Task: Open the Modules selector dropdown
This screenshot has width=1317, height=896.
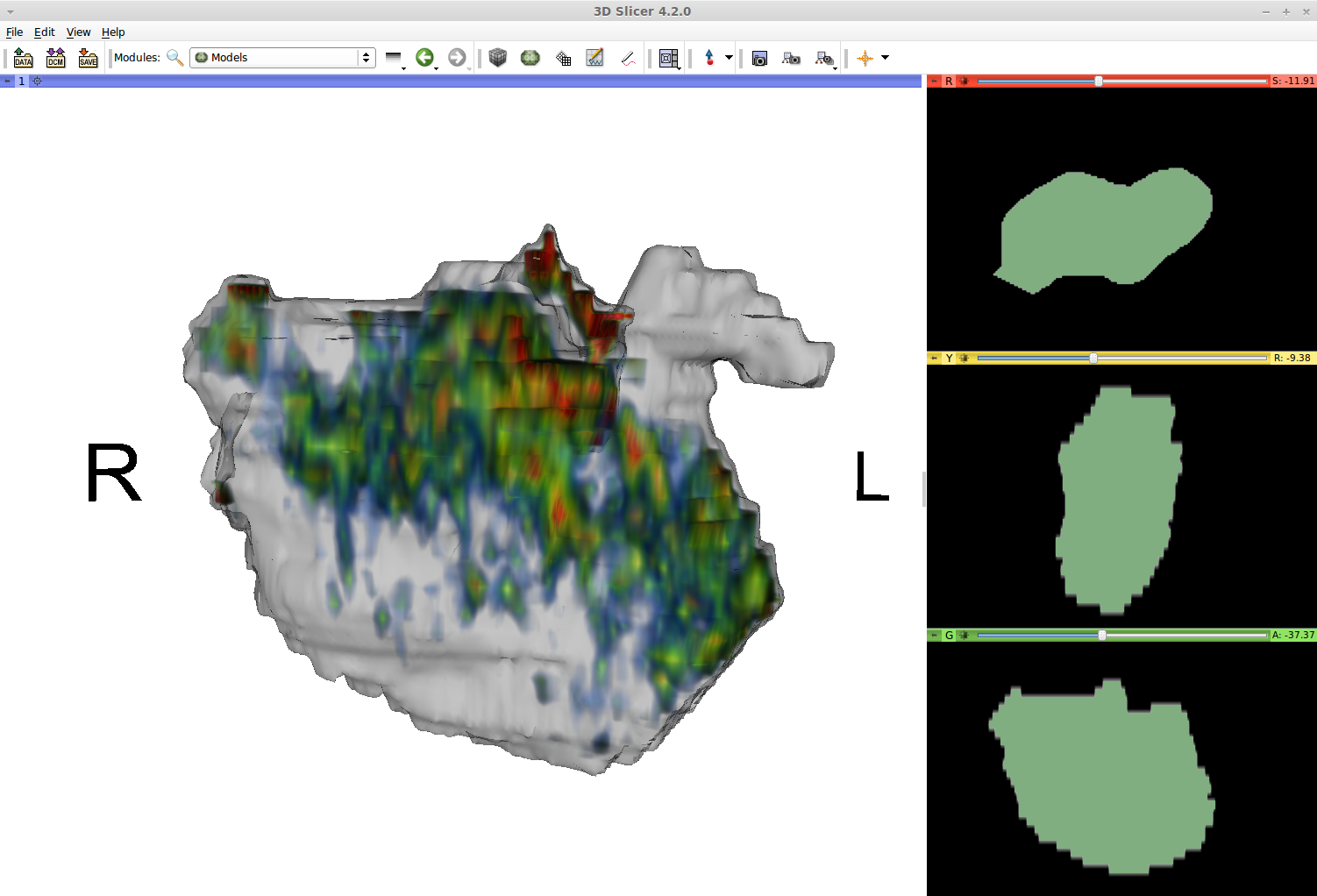Action: [x=282, y=58]
